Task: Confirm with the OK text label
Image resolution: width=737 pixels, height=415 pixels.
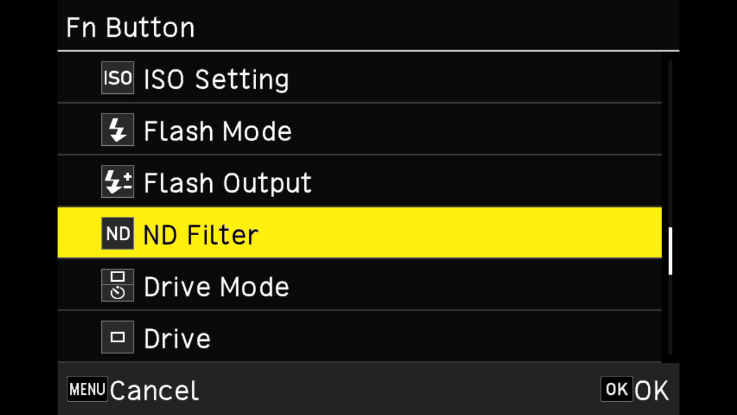Action: click(x=651, y=390)
